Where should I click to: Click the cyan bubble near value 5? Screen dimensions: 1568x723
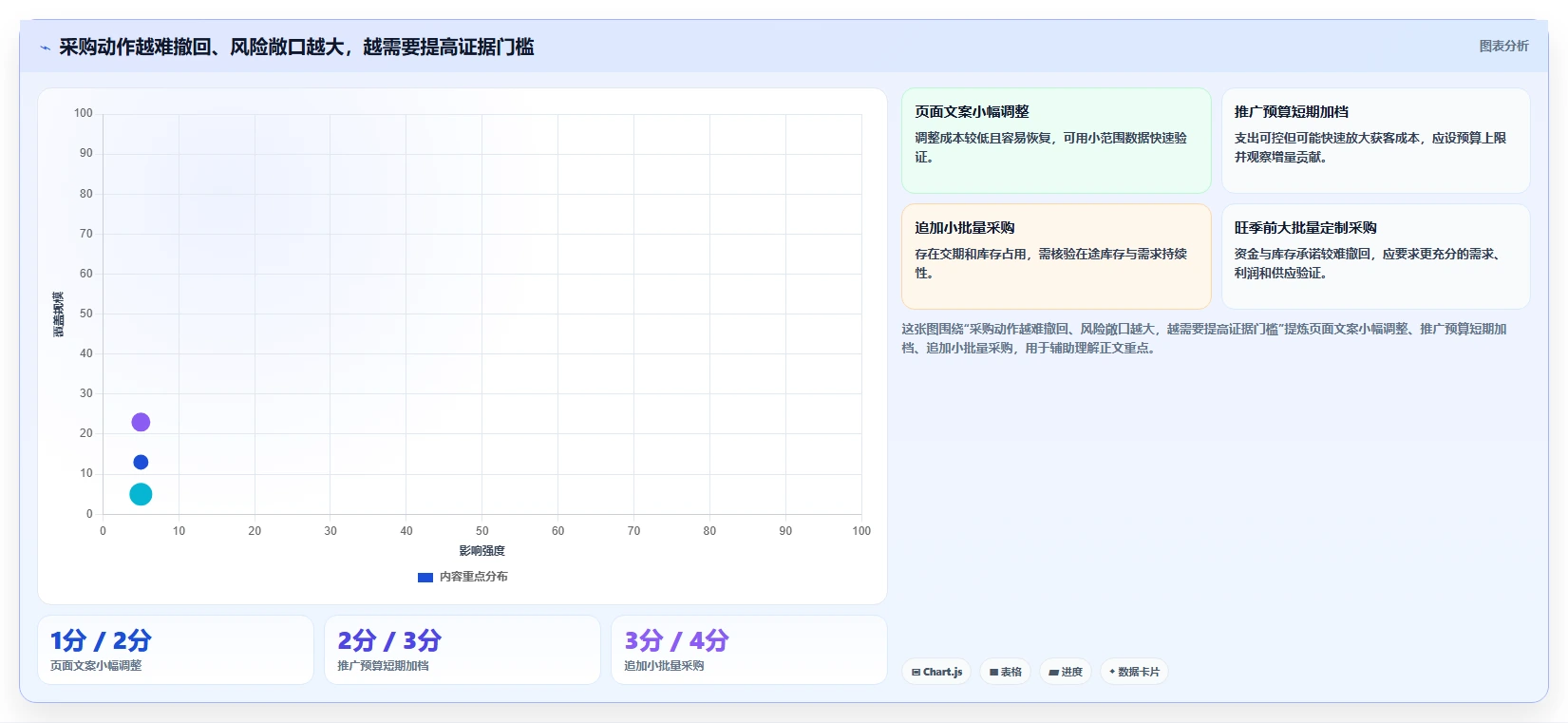[x=141, y=494]
